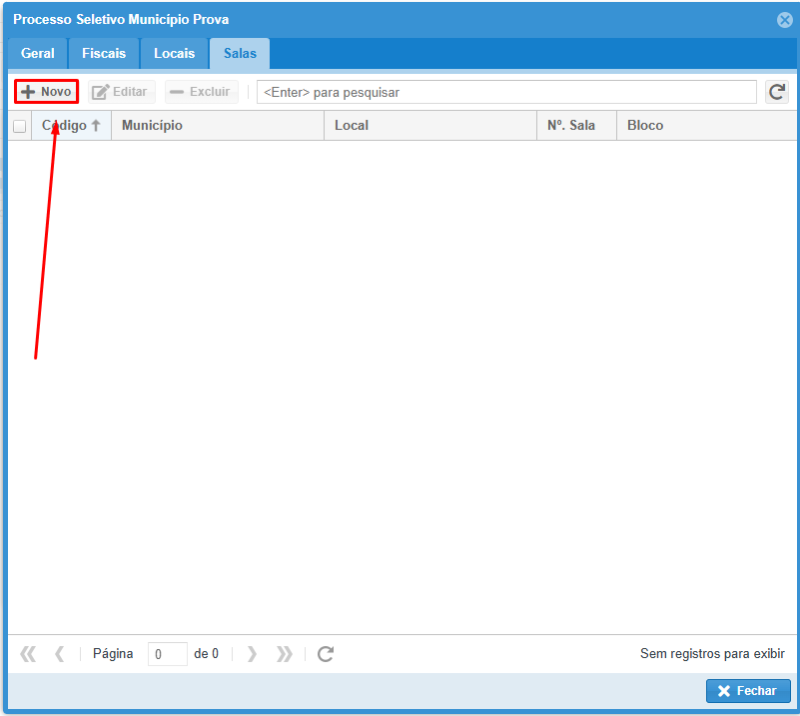Toggle the select-all checkbox in header
This screenshot has width=800, height=716.
point(19,126)
